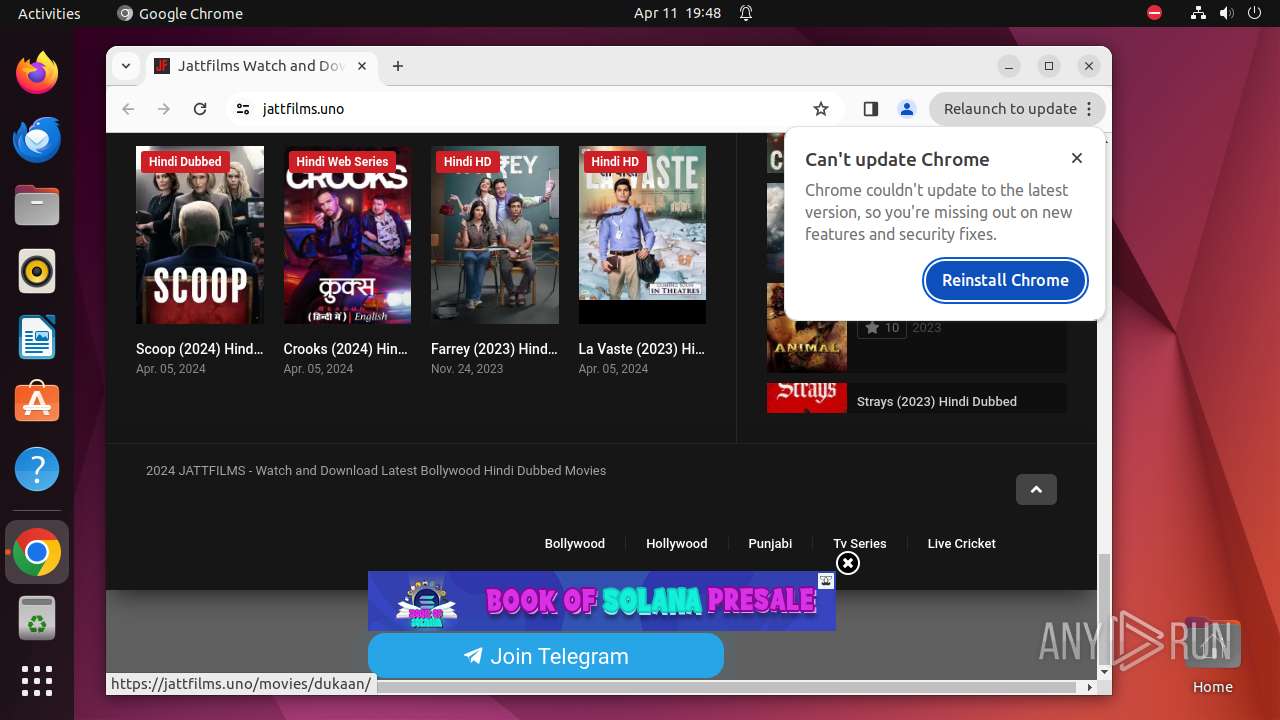Open Bollywood footer link
Screen dimensions: 1280x720
click(x=575, y=543)
